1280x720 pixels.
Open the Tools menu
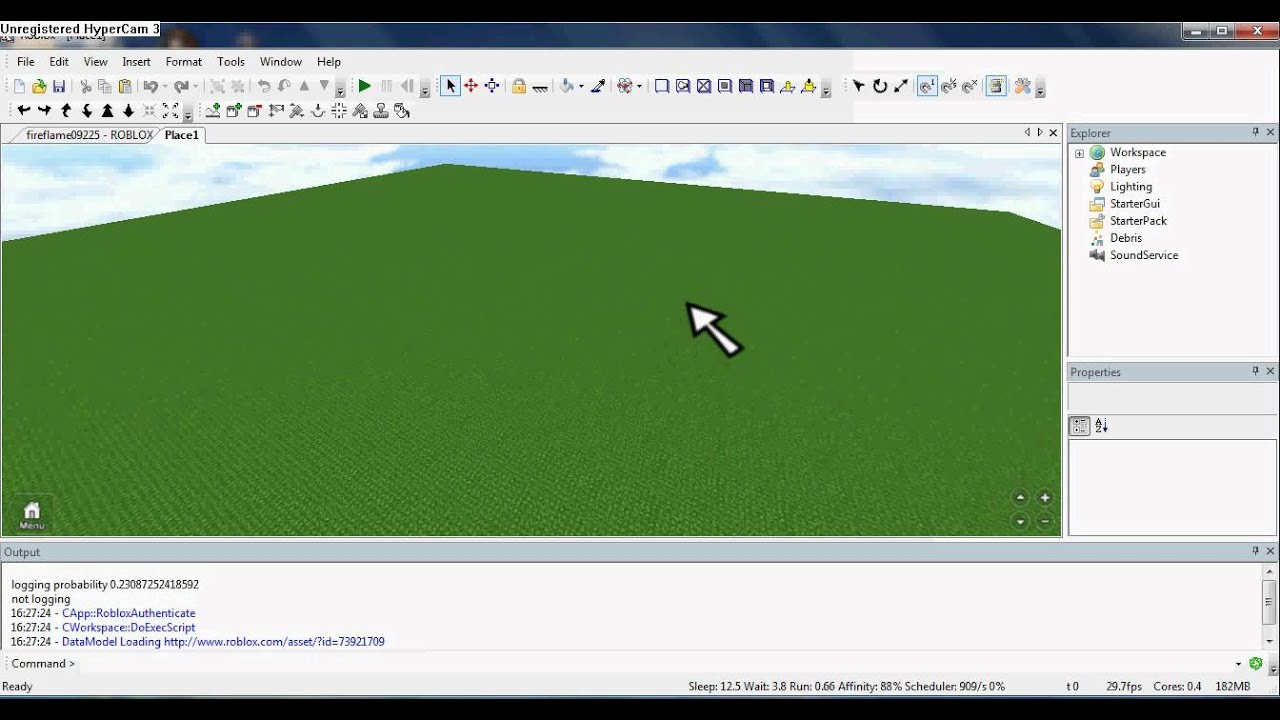(231, 62)
